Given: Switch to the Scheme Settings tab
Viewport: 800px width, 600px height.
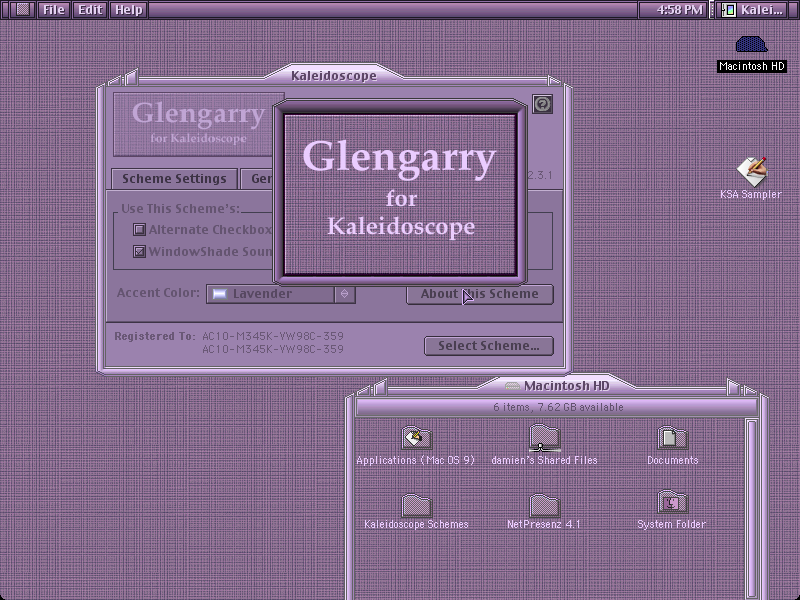Looking at the screenshot, I should pyautogui.click(x=174, y=179).
